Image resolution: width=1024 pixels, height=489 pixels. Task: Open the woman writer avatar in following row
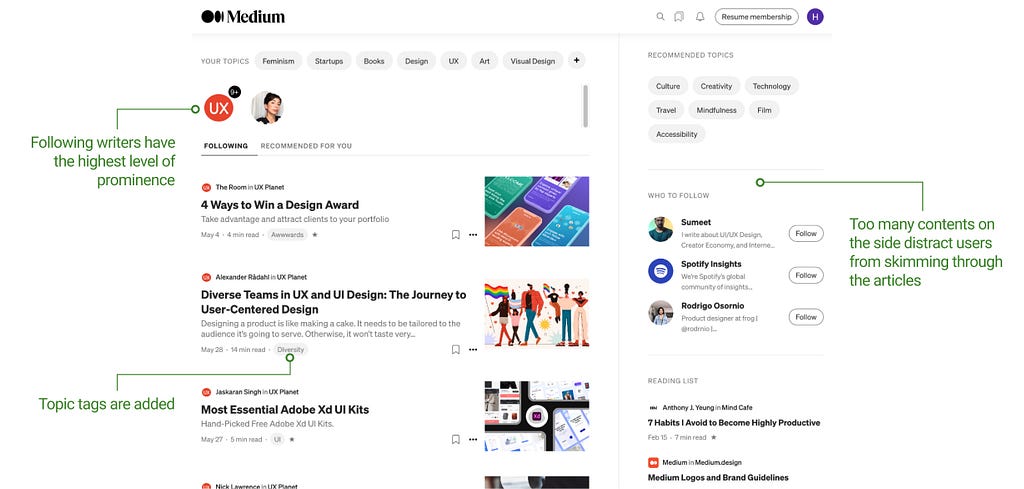tap(267, 108)
